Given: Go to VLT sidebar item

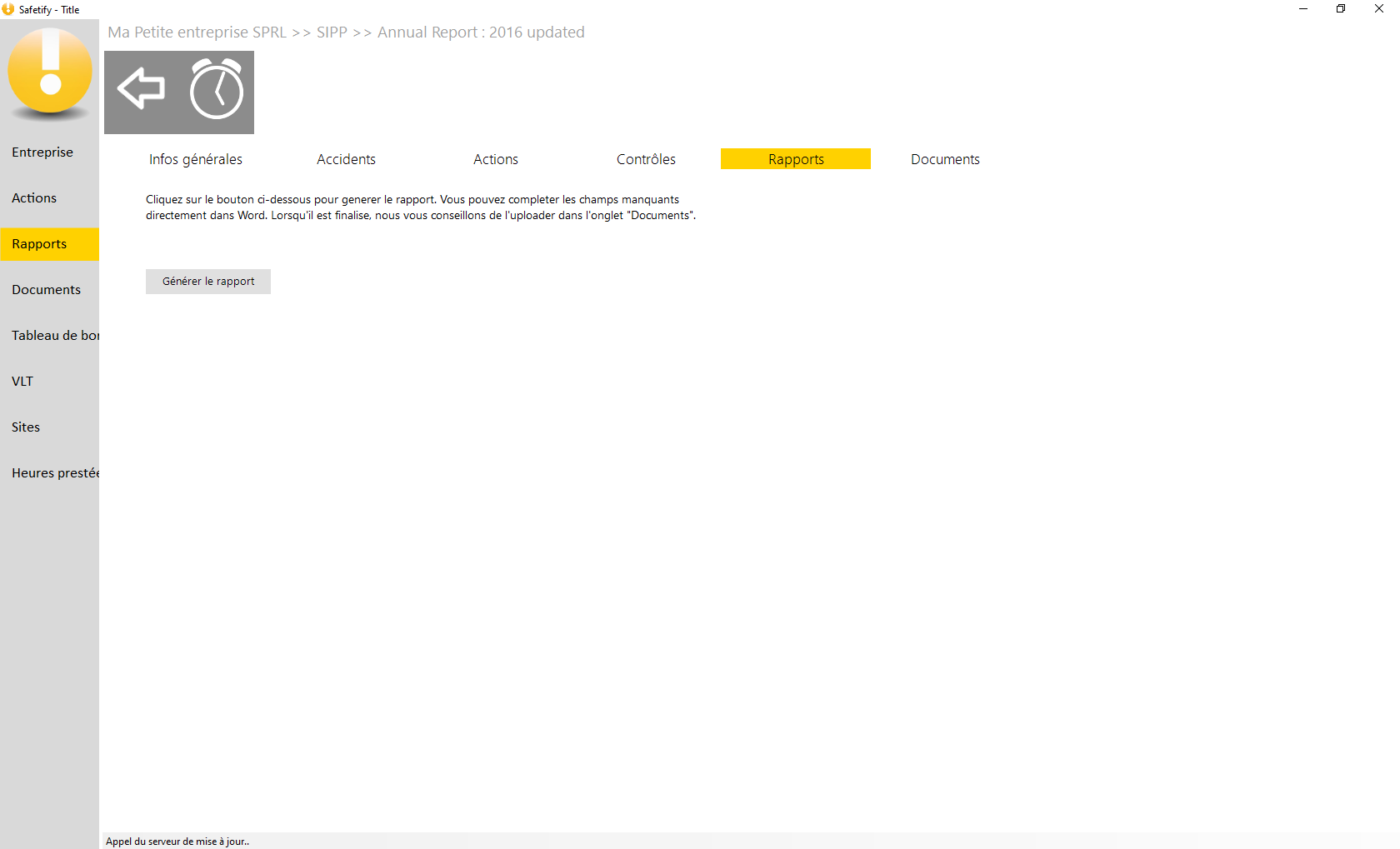Looking at the screenshot, I should tap(49, 382).
